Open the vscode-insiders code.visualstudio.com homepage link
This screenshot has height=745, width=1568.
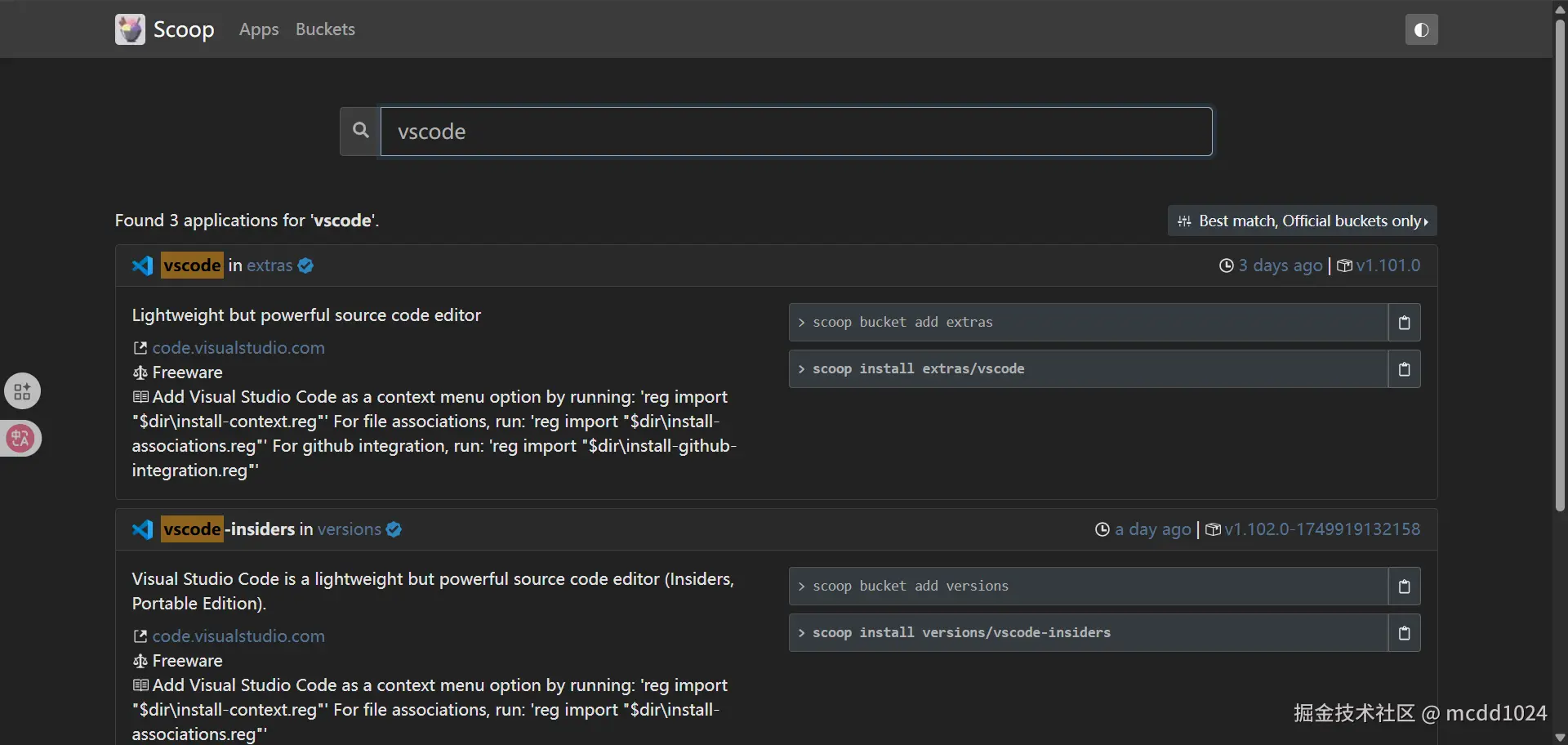point(238,636)
